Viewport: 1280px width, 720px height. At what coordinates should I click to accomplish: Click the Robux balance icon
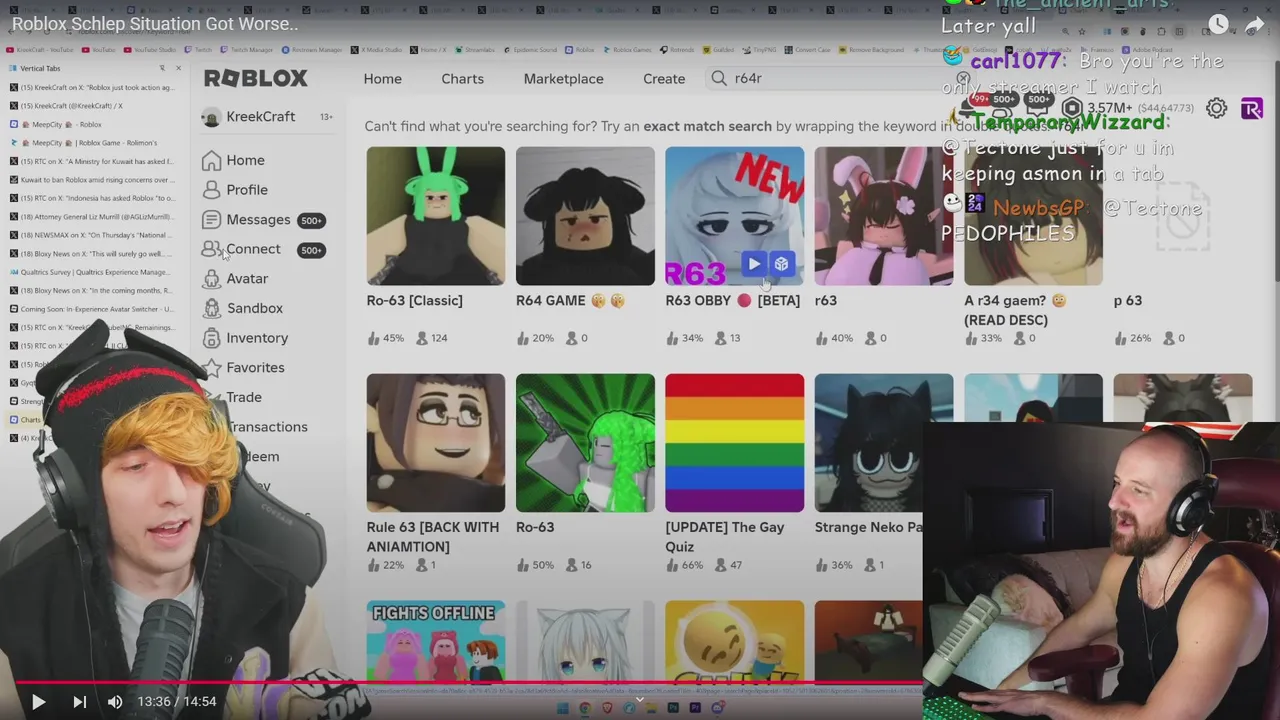(x=1073, y=108)
